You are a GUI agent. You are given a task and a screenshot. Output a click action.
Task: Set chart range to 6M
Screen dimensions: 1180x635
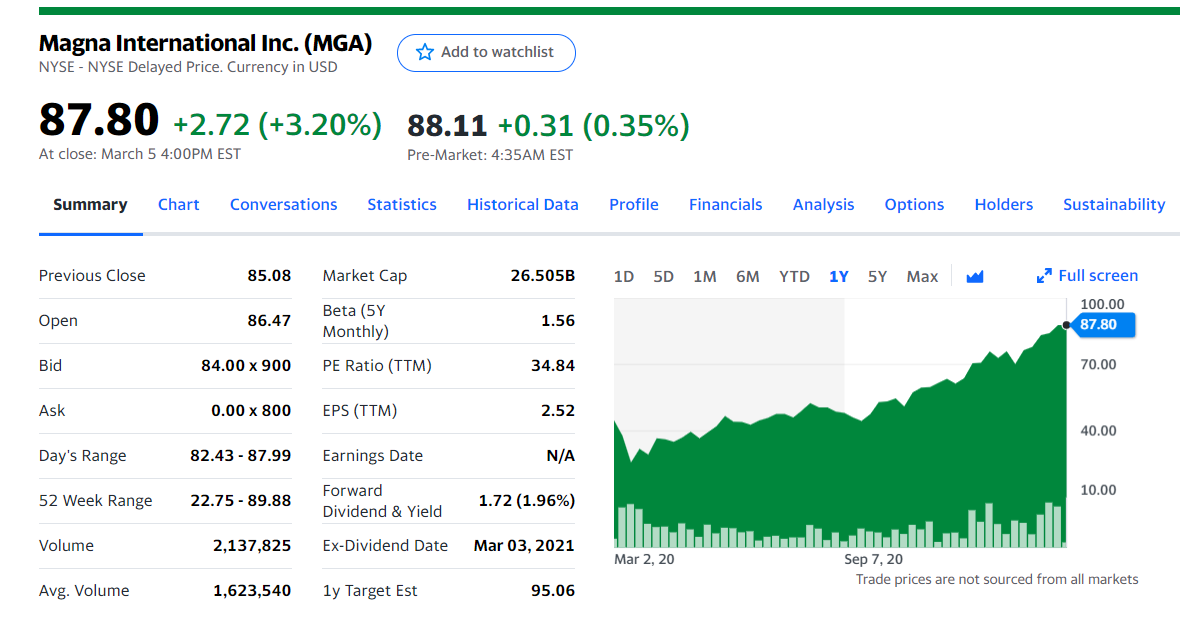pyautogui.click(x=747, y=277)
